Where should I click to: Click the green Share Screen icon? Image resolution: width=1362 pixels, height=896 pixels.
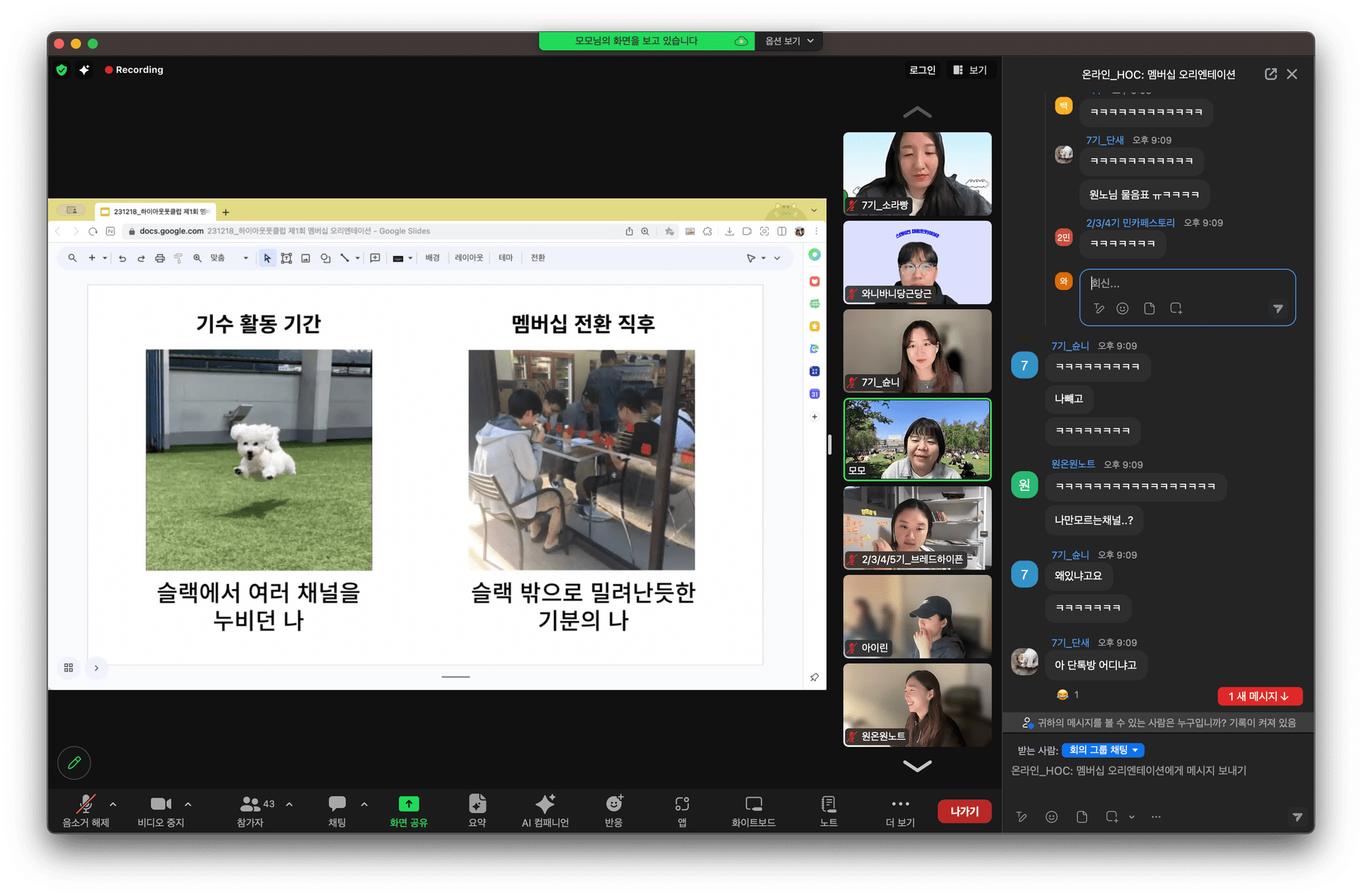coord(409,804)
